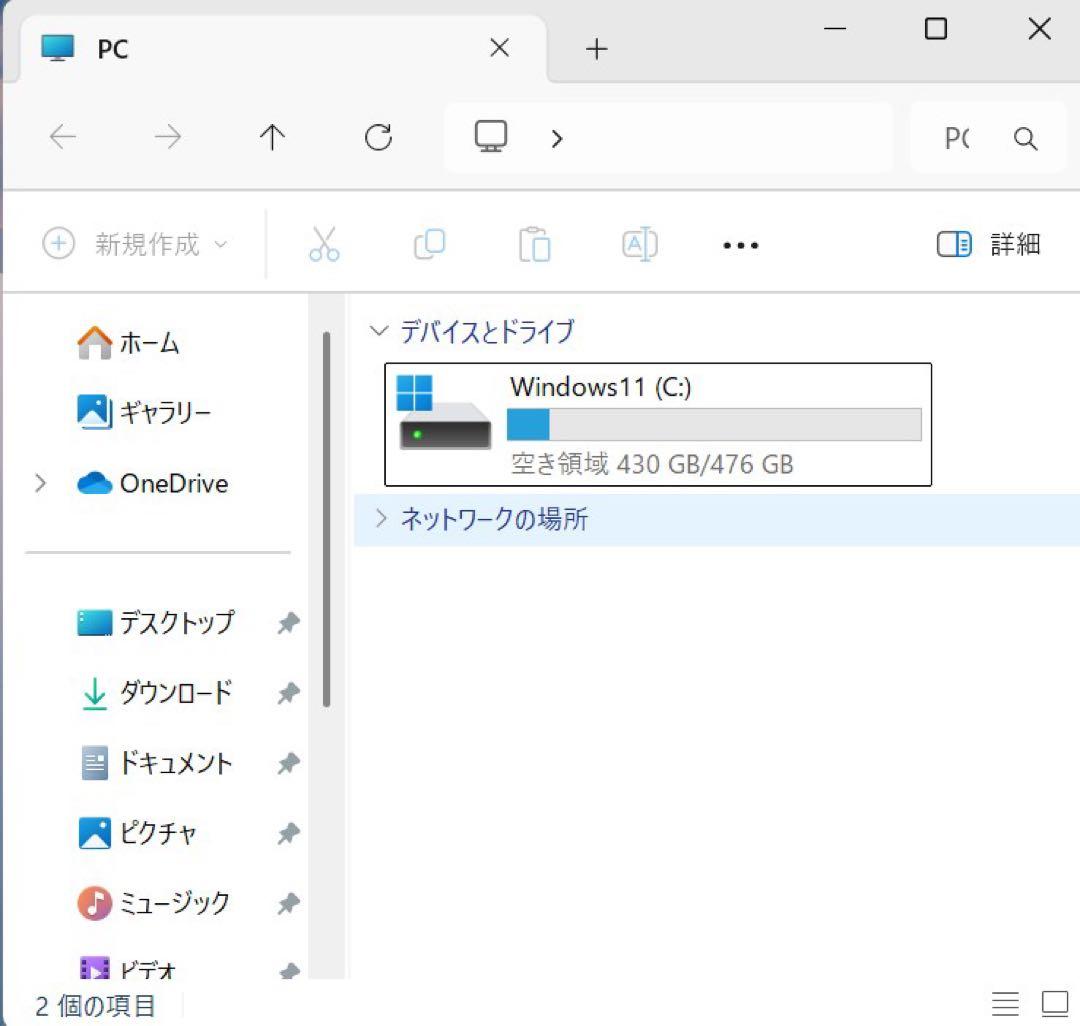The image size is (1080, 1026).
Task: Open the more options ellipsis in the toolbar
Action: (x=739, y=244)
